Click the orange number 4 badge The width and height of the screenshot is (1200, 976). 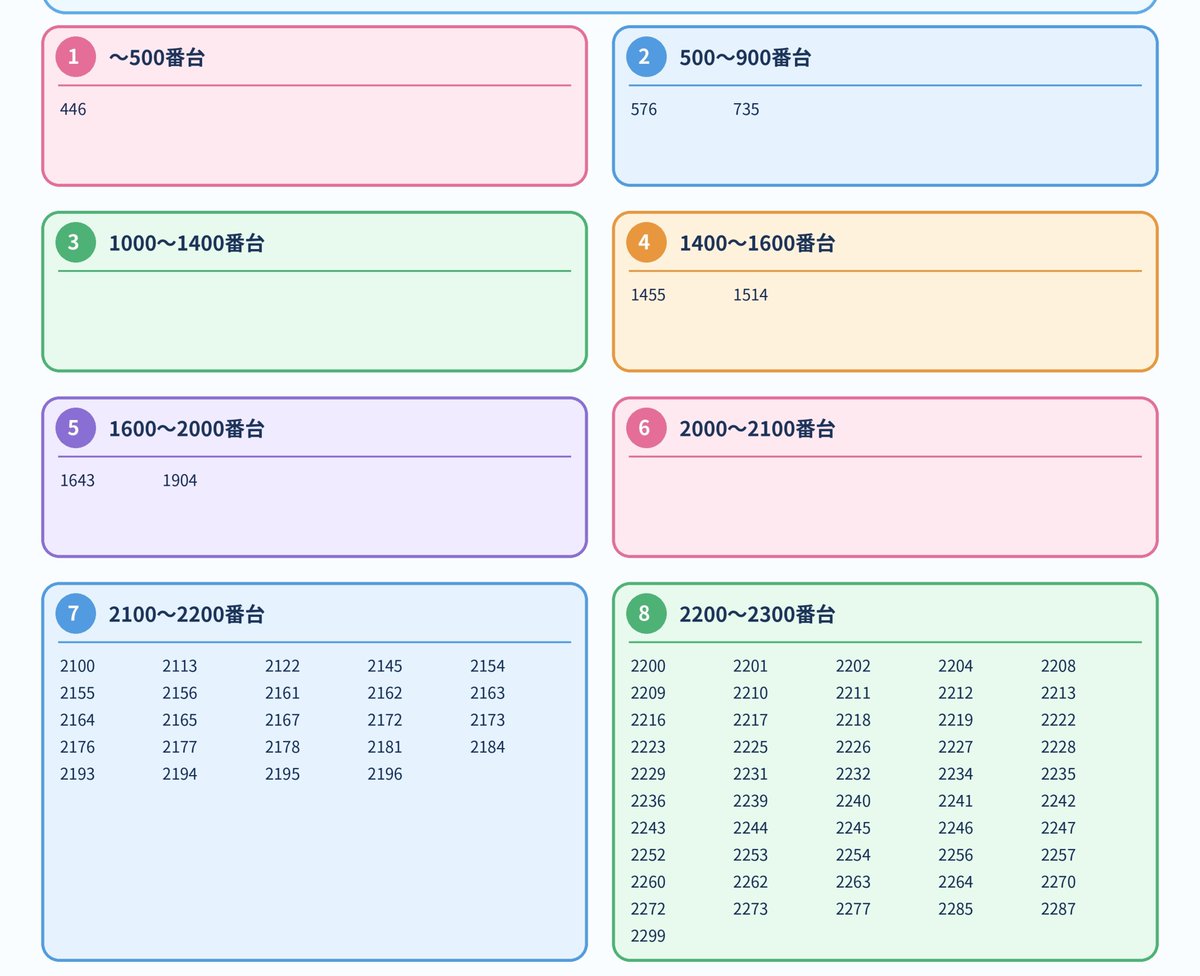click(x=646, y=242)
